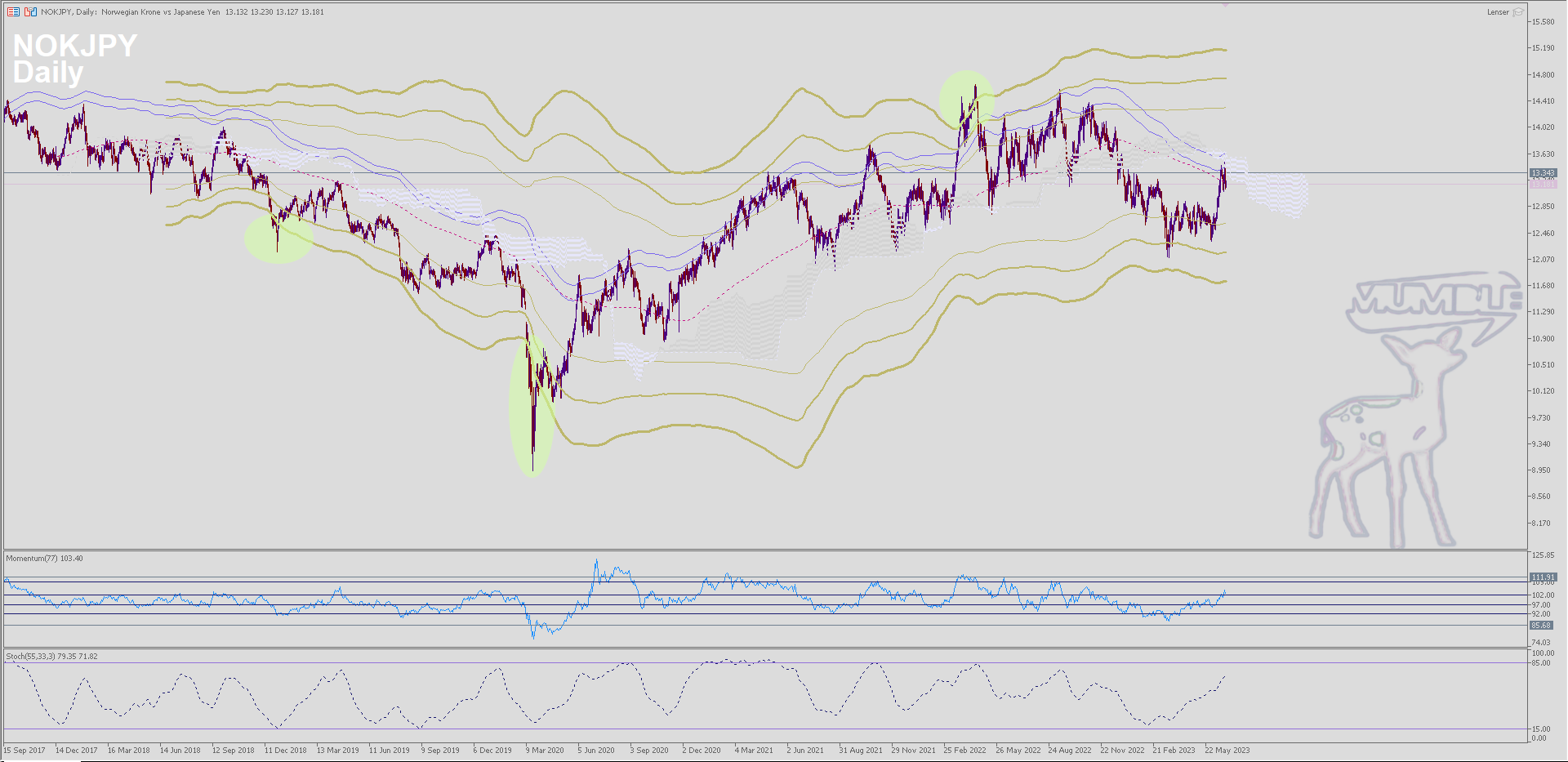Click the 12.070 price scale value
This screenshot has height=762, width=1568.
[x=1543, y=260]
